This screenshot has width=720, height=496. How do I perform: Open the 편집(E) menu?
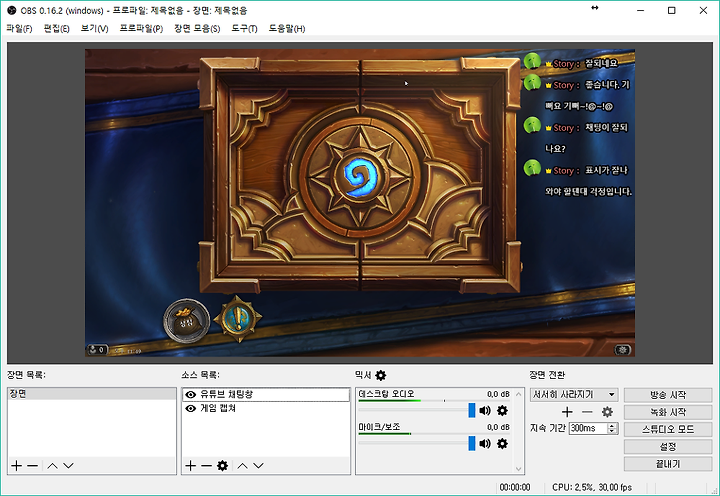click(56, 28)
